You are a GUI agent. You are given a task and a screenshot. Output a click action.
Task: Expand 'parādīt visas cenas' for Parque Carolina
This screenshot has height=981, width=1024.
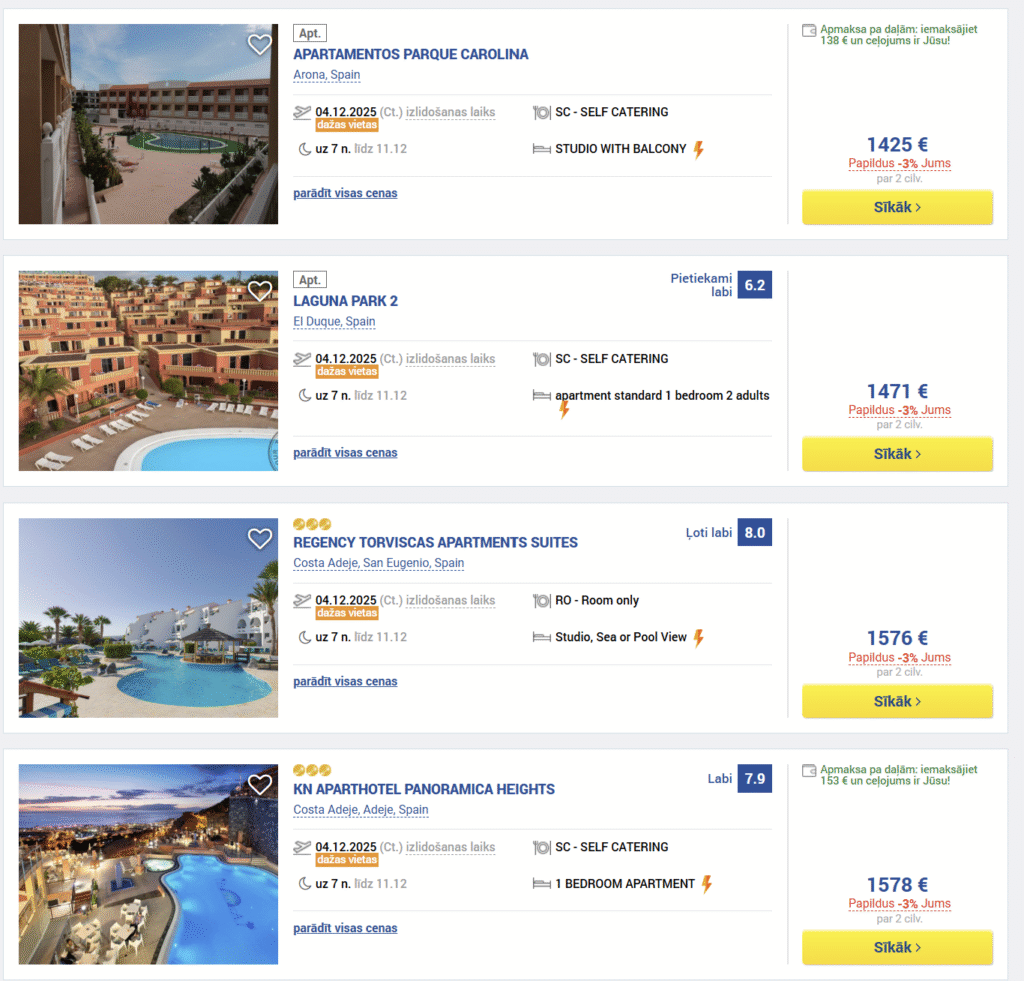(345, 193)
